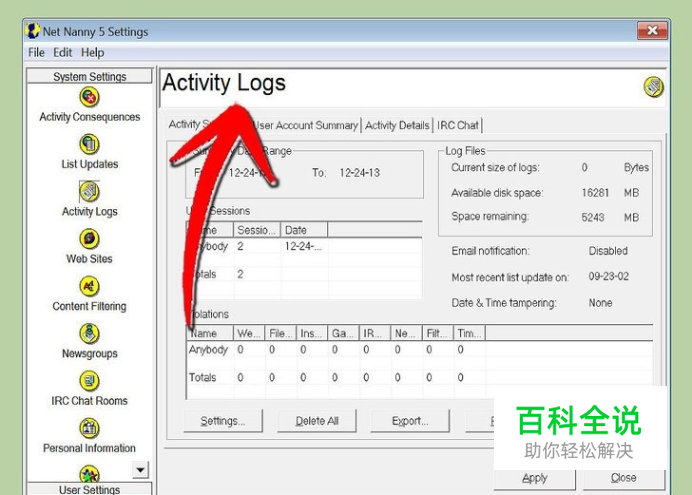Viewport: 692px width, 495px height.
Task: Open the IRC Chat Rooms icon
Action: (x=89, y=381)
